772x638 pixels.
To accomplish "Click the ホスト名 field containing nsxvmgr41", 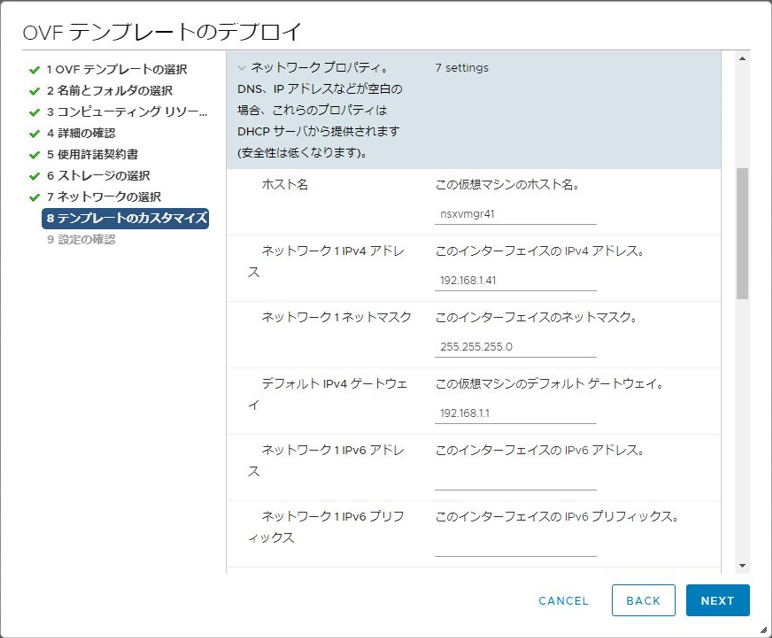I will pos(515,214).
